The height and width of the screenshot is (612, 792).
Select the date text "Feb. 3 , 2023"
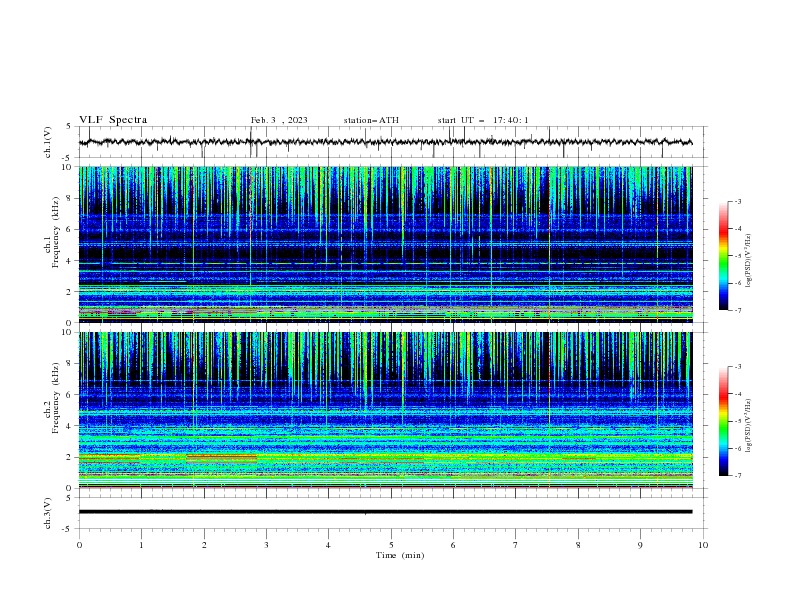(279, 120)
